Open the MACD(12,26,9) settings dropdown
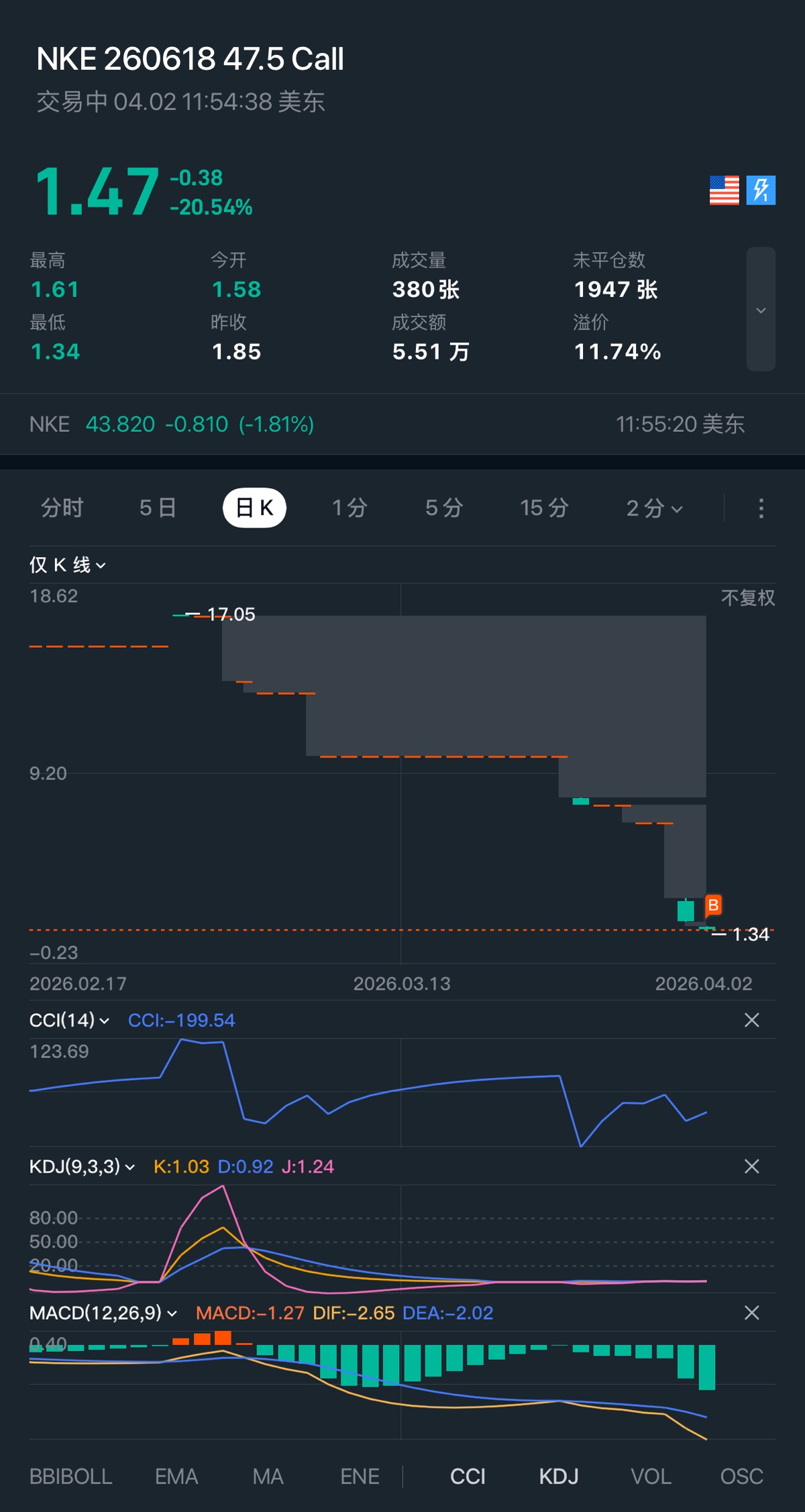 103,1313
